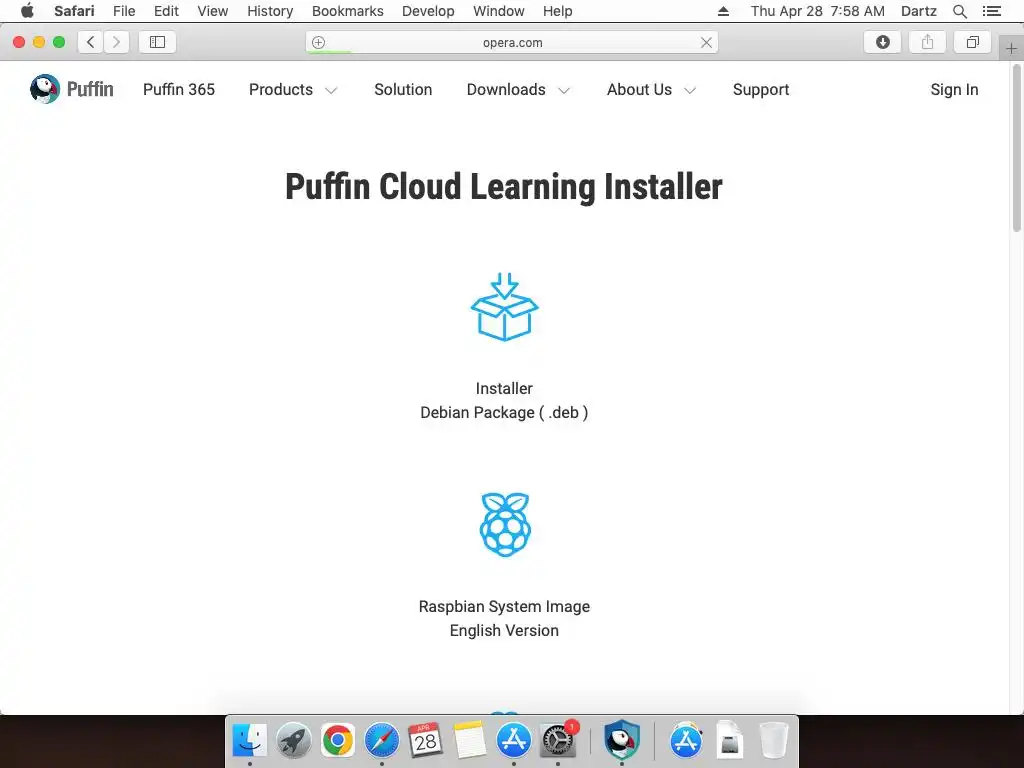This screenshot has width=1024, height=768.
Task: Click the Raspberry Pi logo icon
Action: 505,524
